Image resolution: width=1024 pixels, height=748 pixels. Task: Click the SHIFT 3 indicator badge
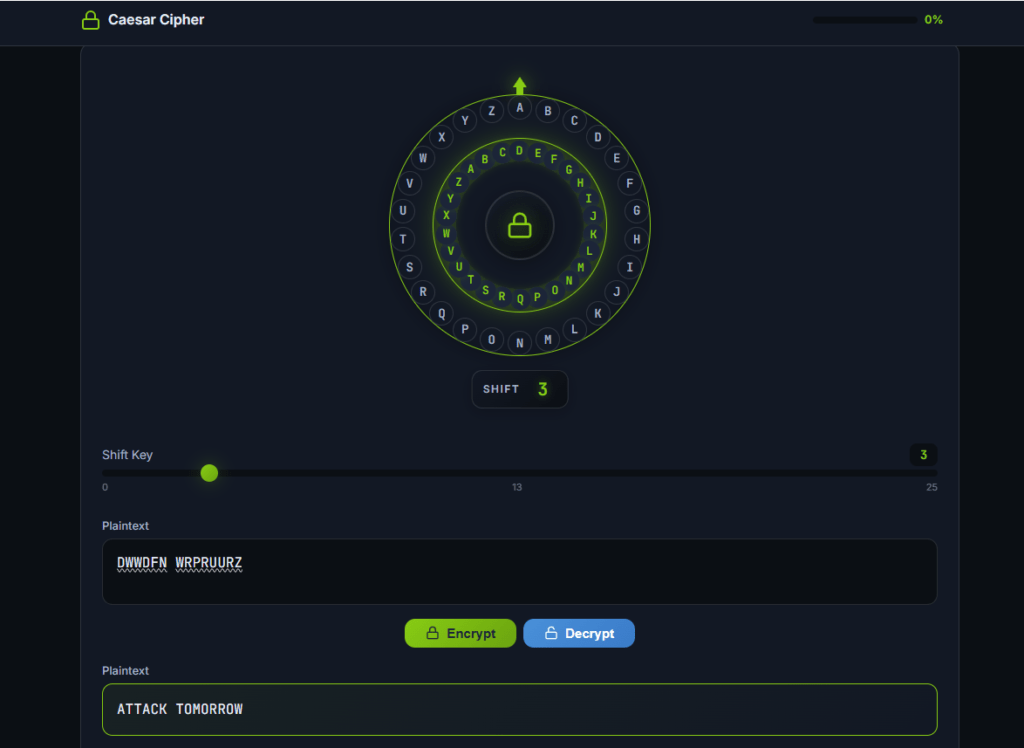[519, 389]
